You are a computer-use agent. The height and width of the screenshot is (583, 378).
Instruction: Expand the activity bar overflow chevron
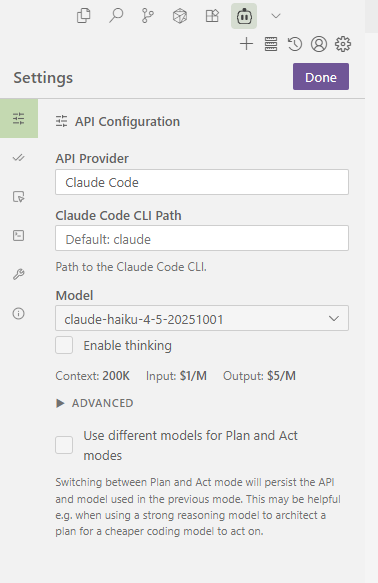[276, 16]
